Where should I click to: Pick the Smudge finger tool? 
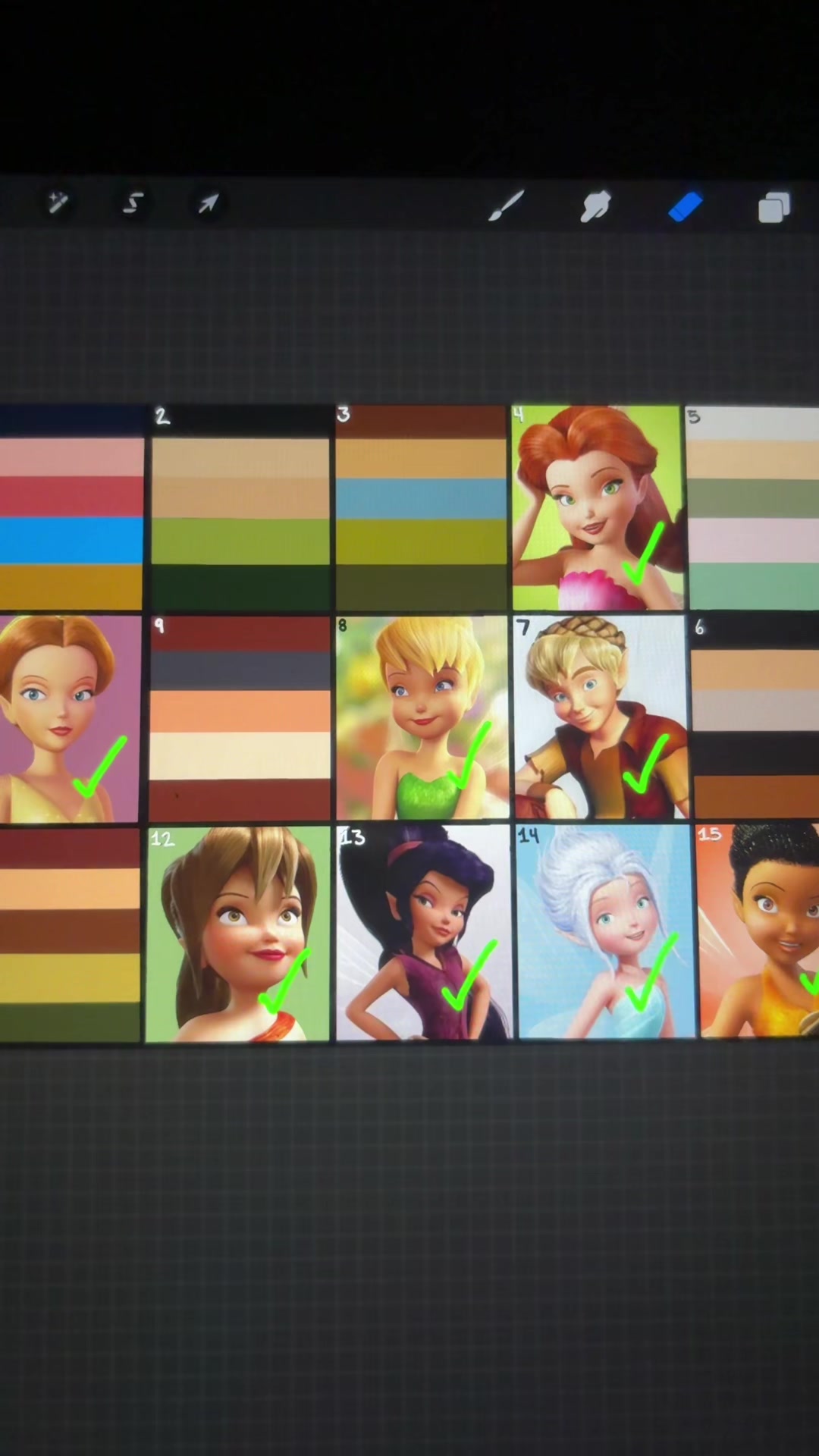(x=595, y=206)
